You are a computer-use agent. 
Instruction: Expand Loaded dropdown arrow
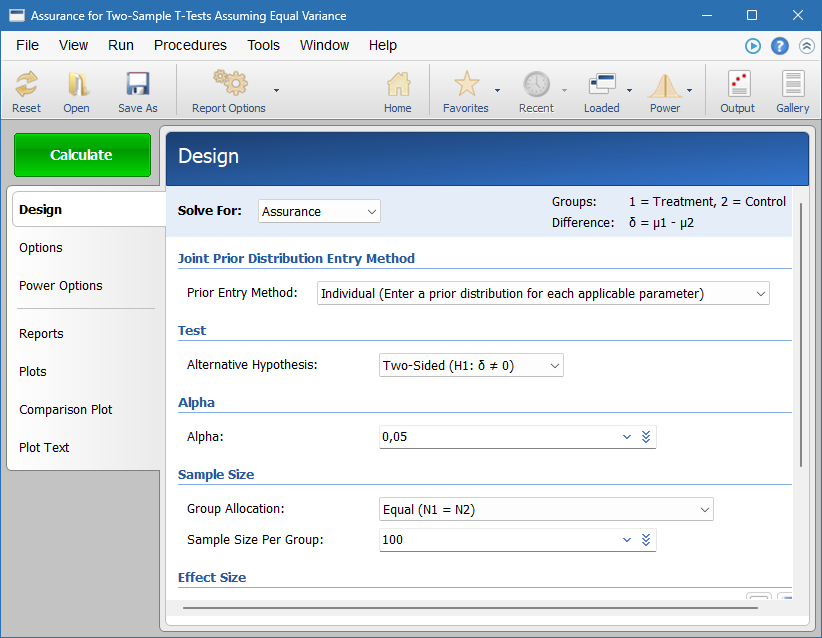coord(629,91)
